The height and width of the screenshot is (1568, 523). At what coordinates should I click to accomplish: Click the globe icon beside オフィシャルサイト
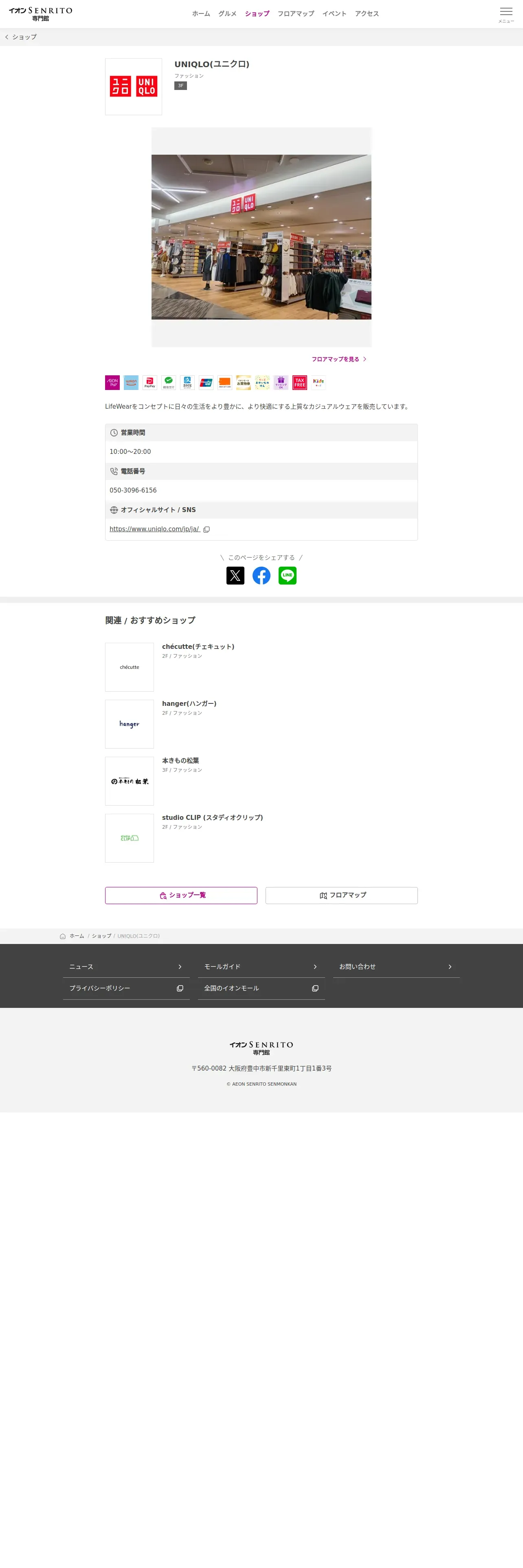point(114,510)
